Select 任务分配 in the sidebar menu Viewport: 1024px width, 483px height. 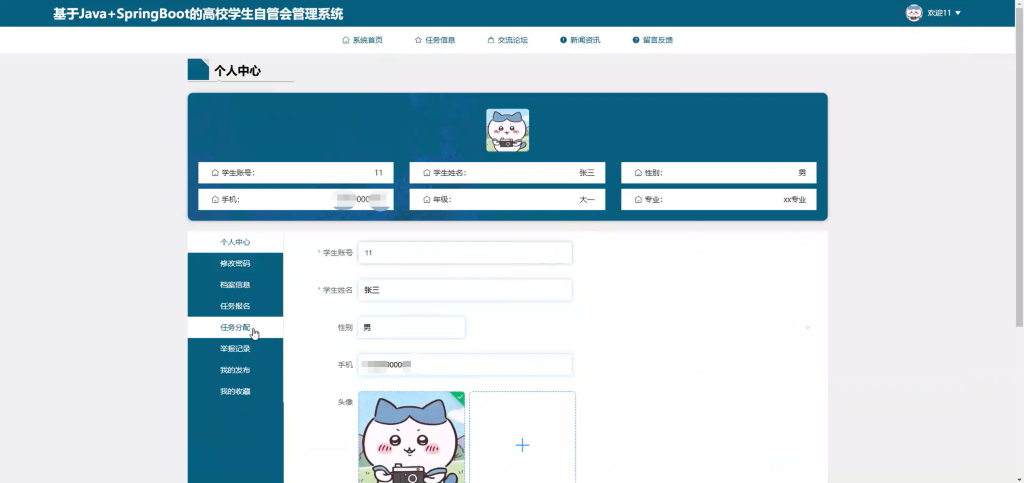click(x=235, y=328)
